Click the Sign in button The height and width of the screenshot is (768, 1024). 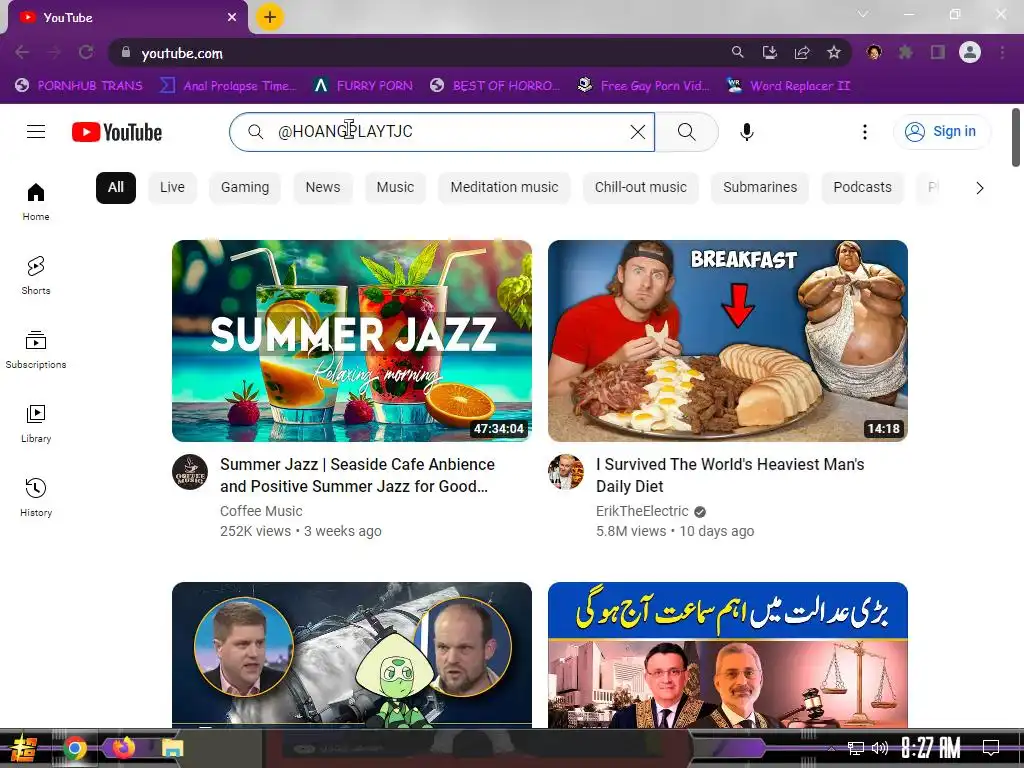click(941, 131)
